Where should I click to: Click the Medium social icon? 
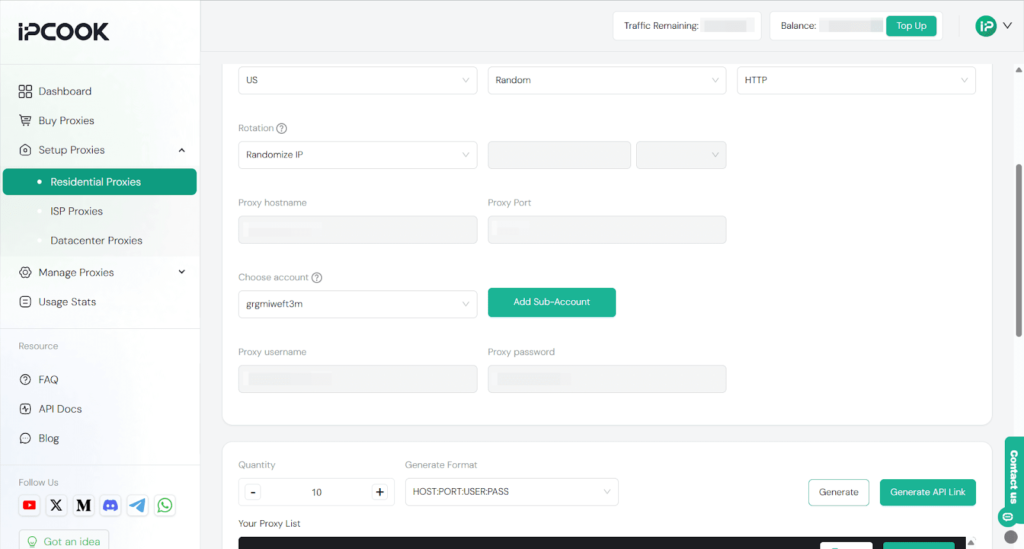coord(84,506)
